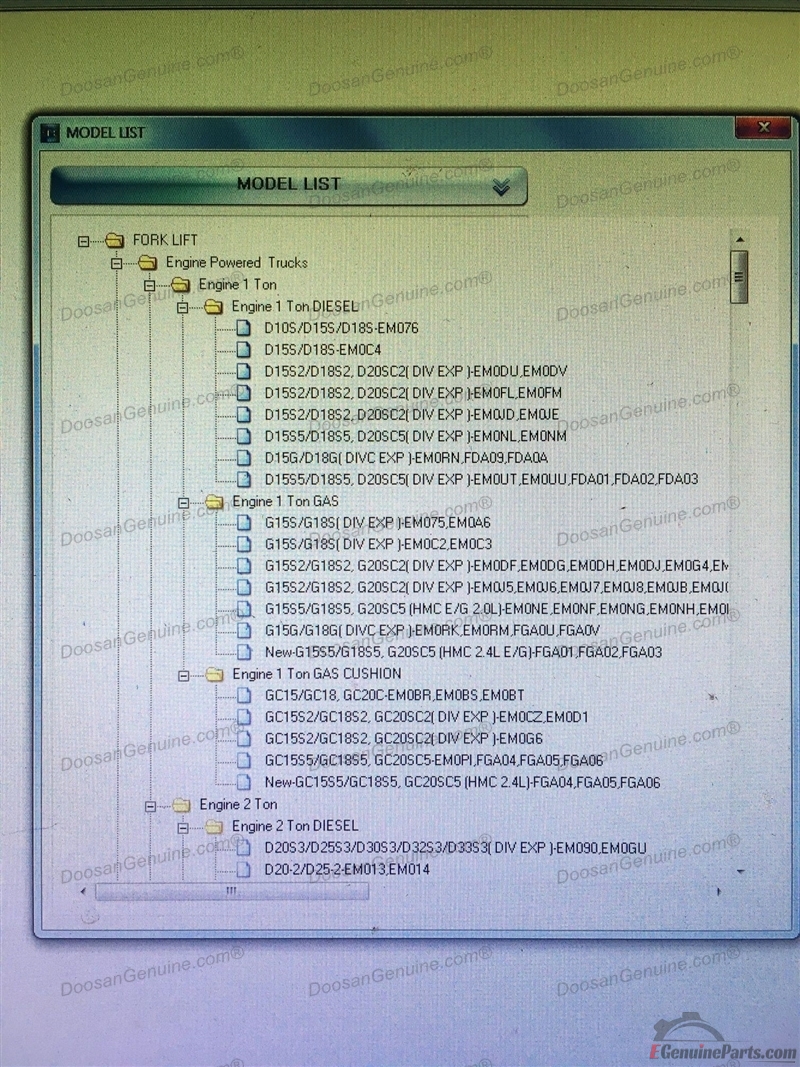Collapse the FORK LIFT tree node
The image size is (800, 1067).
point(84,241)
